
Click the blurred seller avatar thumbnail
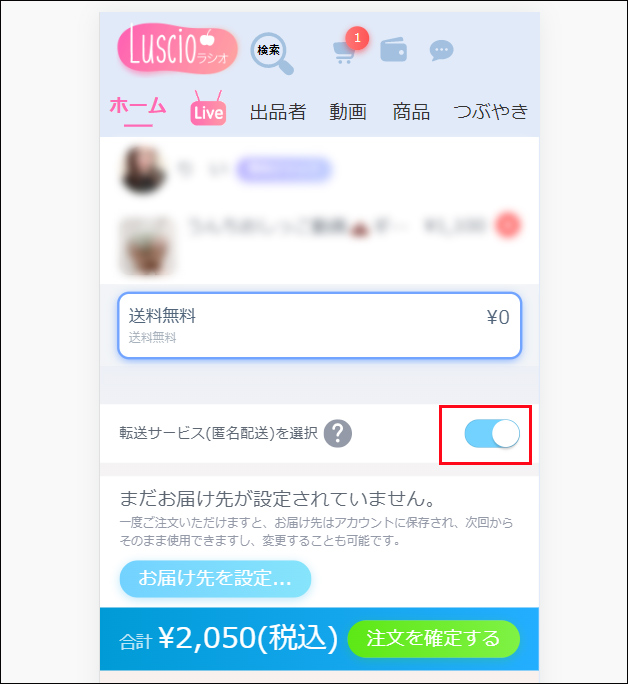click(143, 170)
